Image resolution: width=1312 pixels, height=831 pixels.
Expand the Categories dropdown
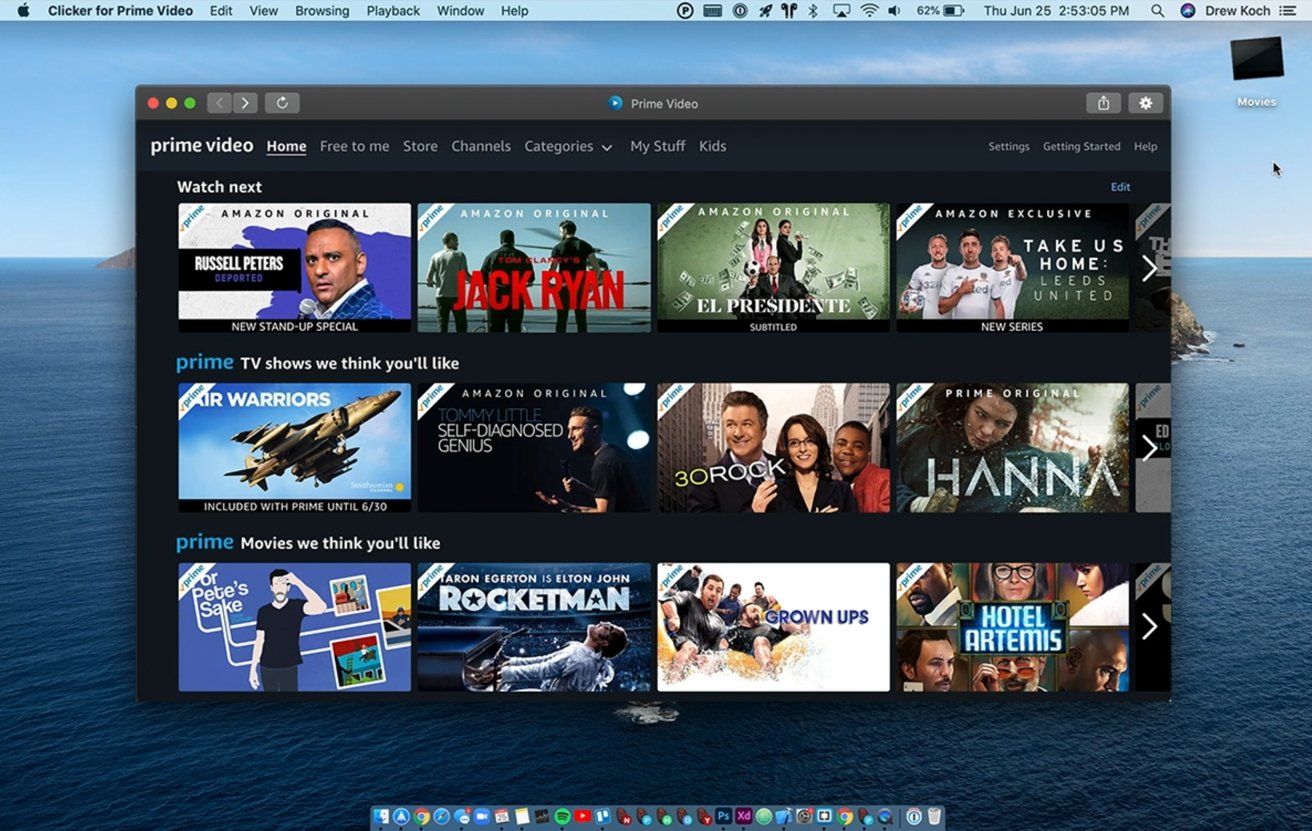[568, 146]
